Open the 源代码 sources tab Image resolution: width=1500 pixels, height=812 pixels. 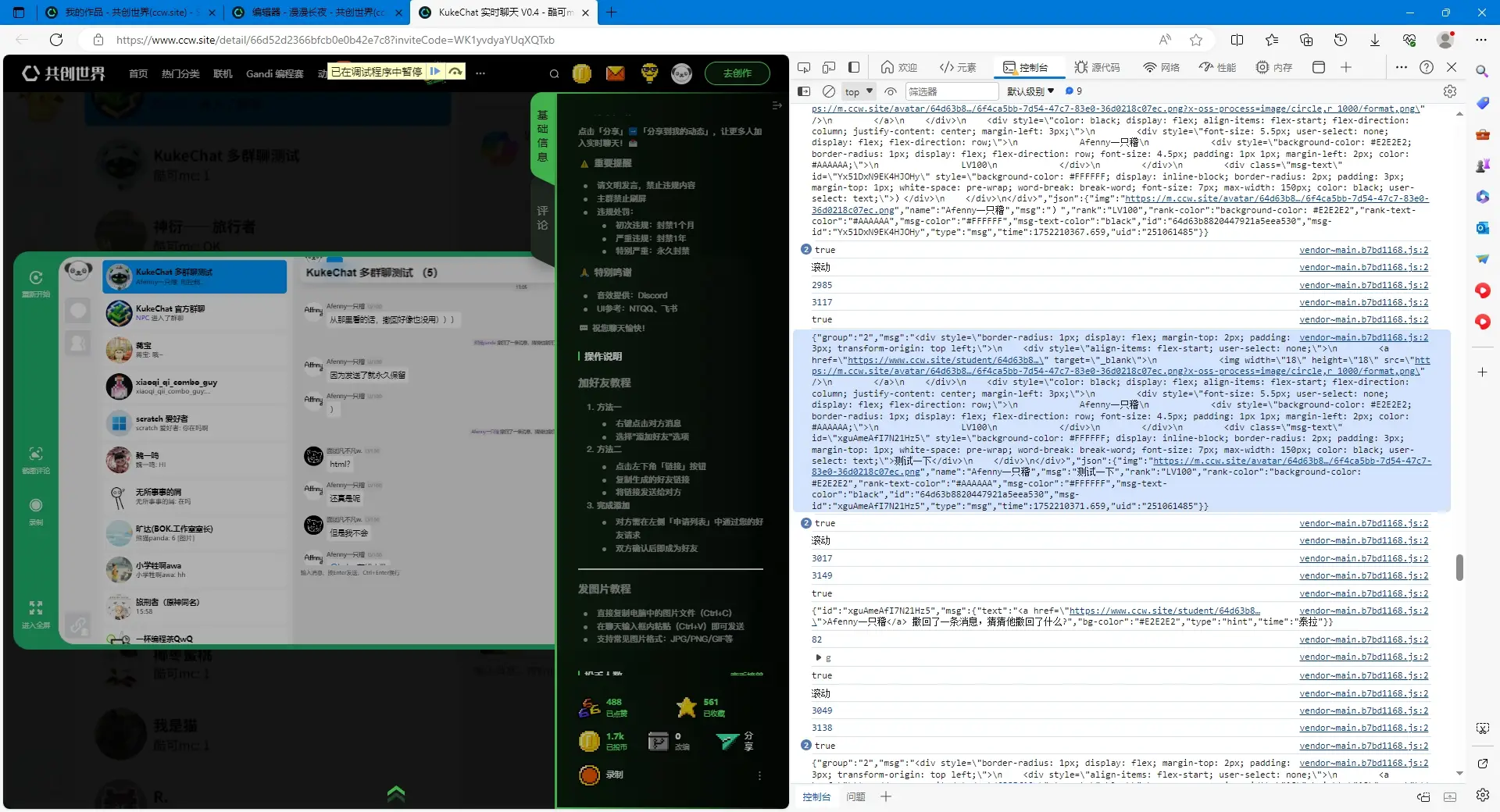click(1097, 67)
